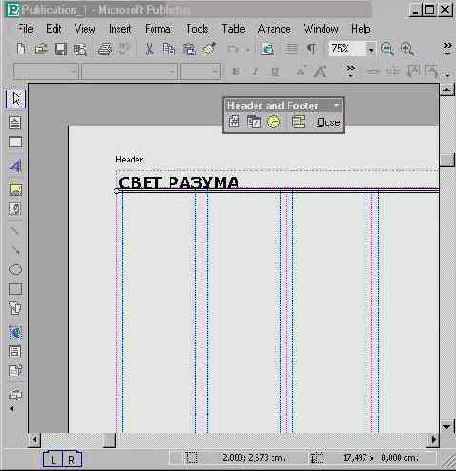Viewport: 456px width, 471px height.
Task: Switch to the right master page R
Action: pyautogui.click(x=71, y=460)
